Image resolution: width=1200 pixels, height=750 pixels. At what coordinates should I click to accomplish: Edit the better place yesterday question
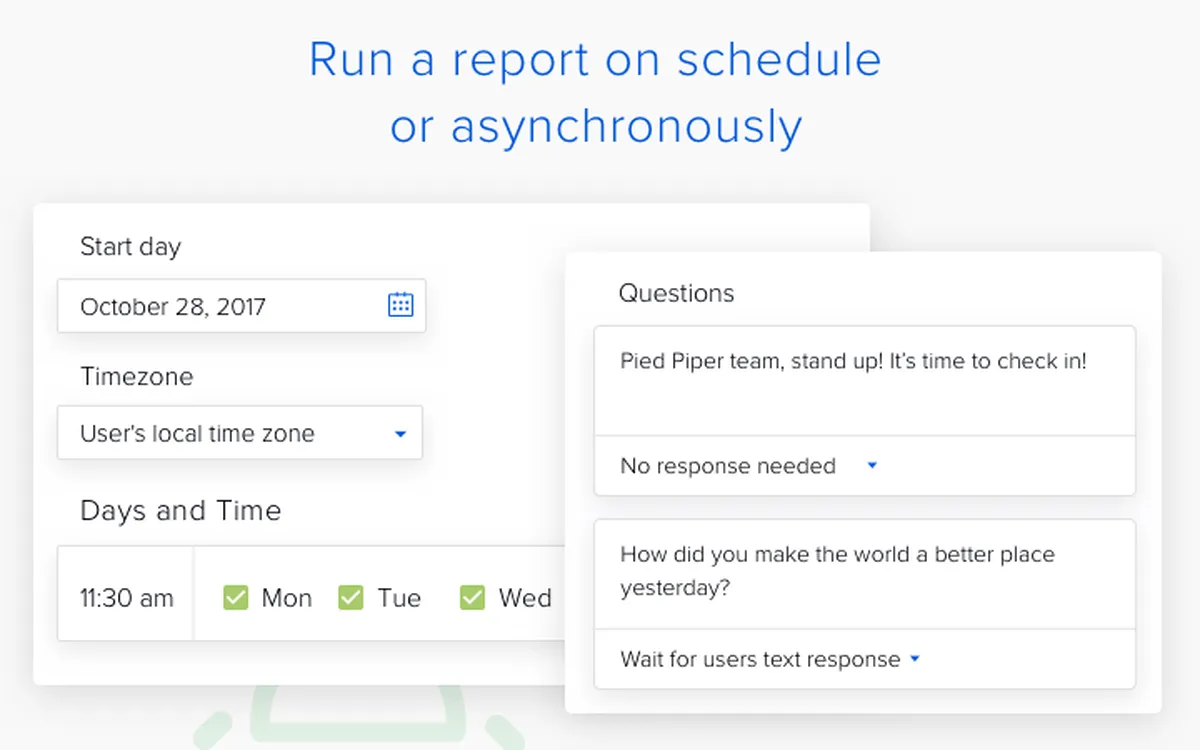point(865,574)
